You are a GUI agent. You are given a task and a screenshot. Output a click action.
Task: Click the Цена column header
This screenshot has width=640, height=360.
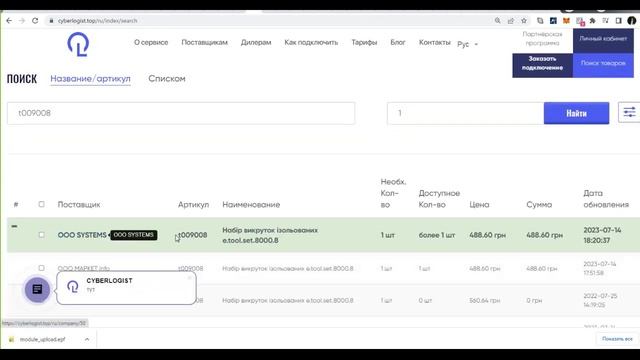pos(479,204)
